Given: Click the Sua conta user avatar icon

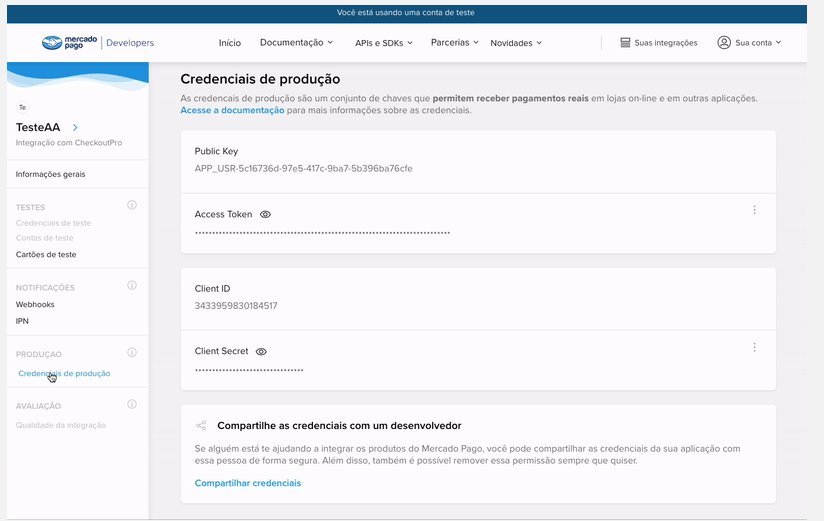Looking at the screenshot, I should pyautogui.click(x=724, y=43).
